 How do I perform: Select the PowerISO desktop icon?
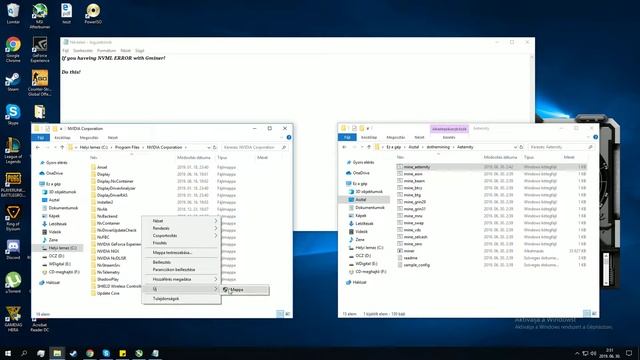[x=93, y=13]
